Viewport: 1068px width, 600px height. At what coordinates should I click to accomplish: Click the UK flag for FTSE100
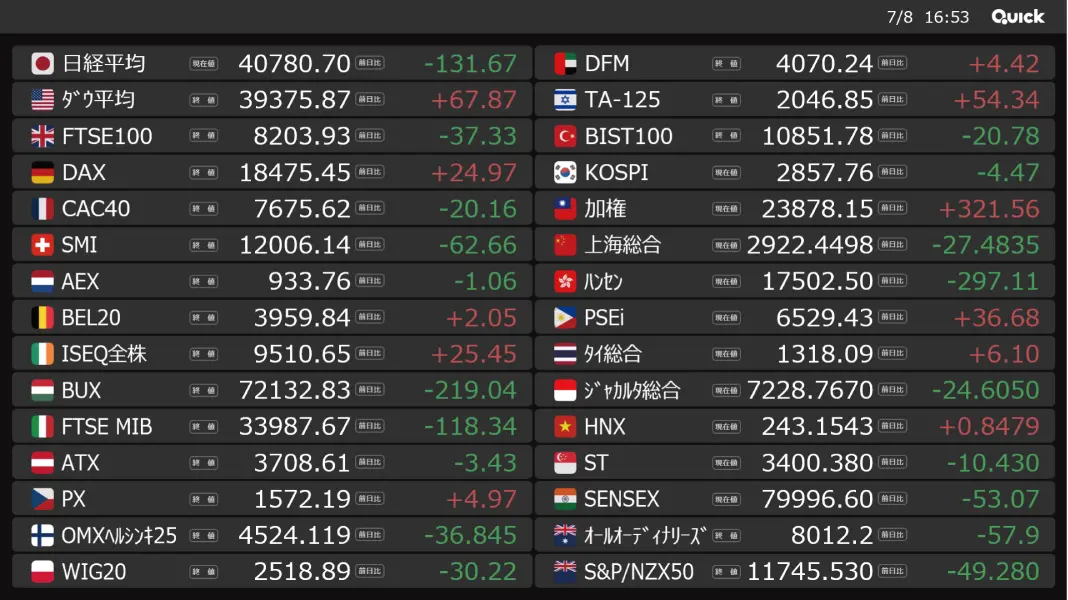pyautogui.click(x=42, y=136)
